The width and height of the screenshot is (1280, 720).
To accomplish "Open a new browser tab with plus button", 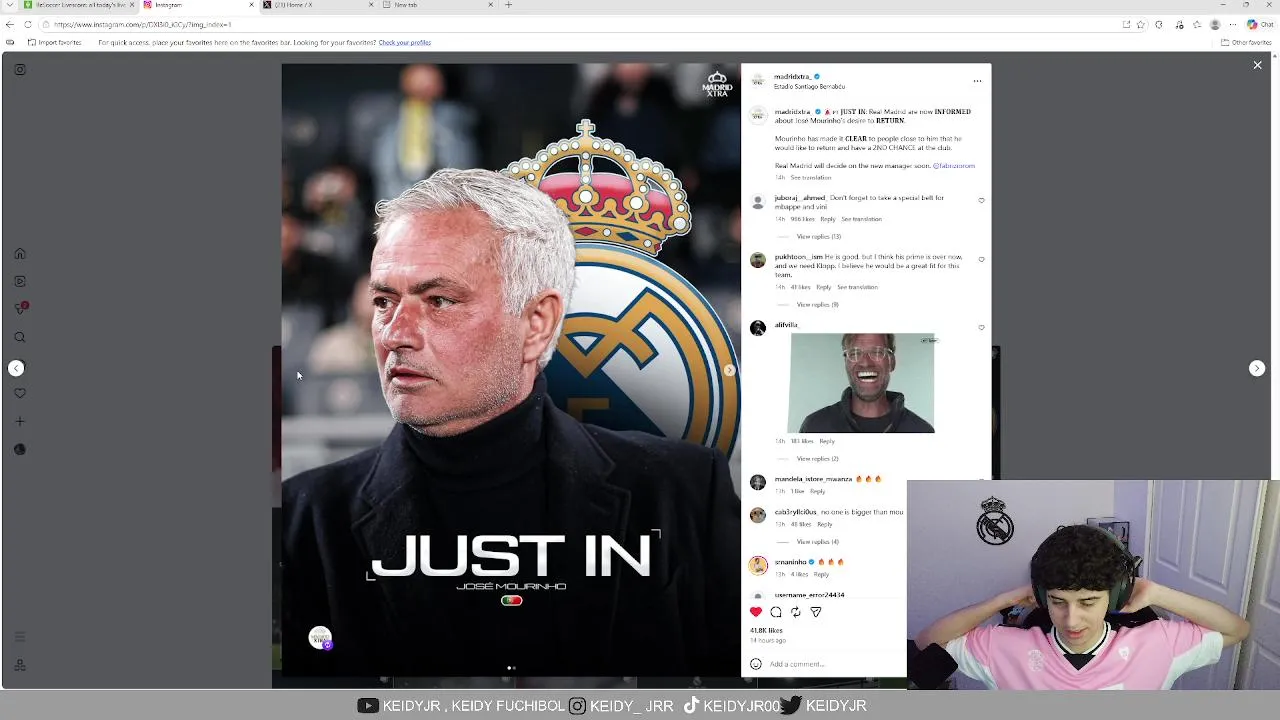I will tap(508, 5).
